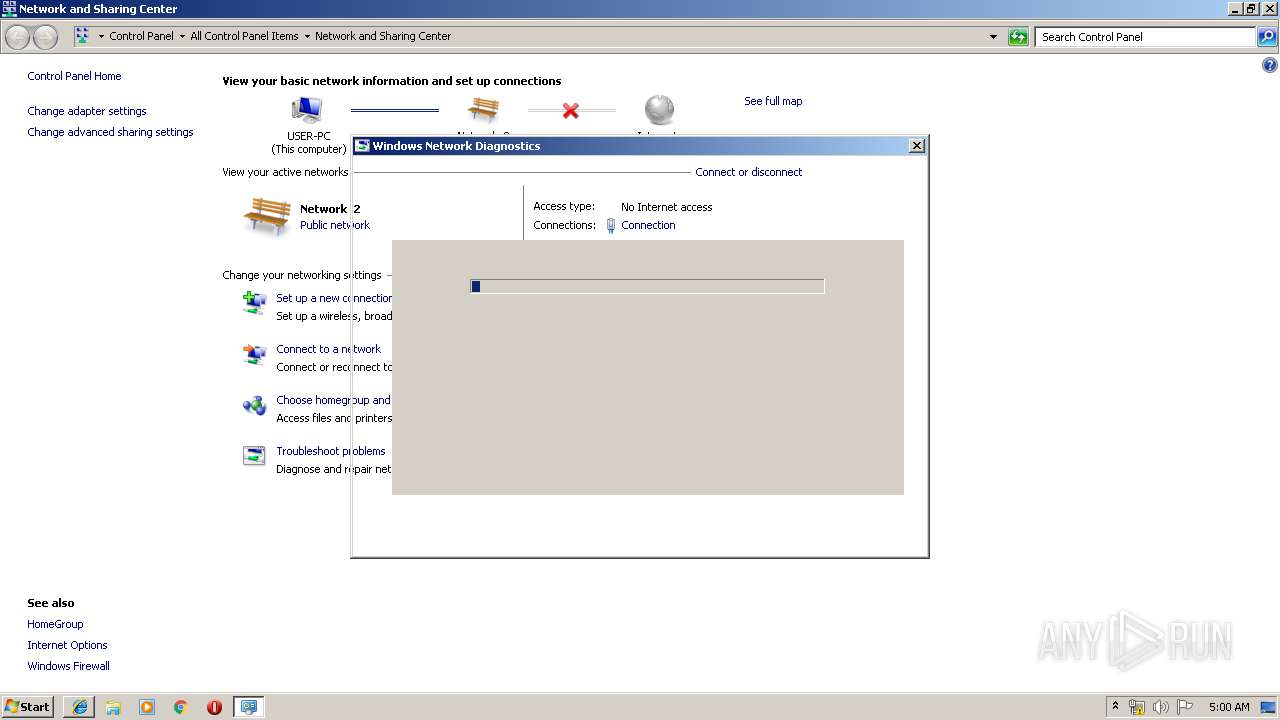
Task: Open Windows Media Player from the taskbar
Action: tap(147, 707)
